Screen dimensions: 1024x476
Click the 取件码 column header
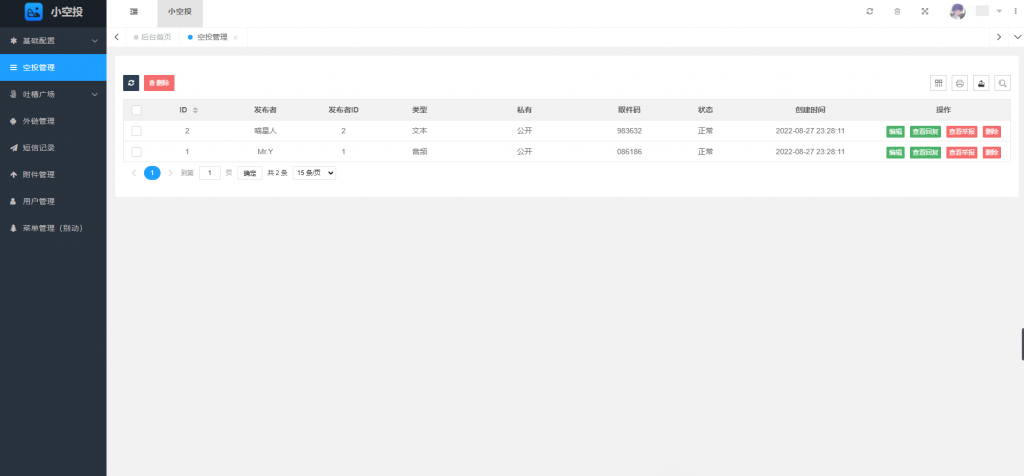coord(629,110)
